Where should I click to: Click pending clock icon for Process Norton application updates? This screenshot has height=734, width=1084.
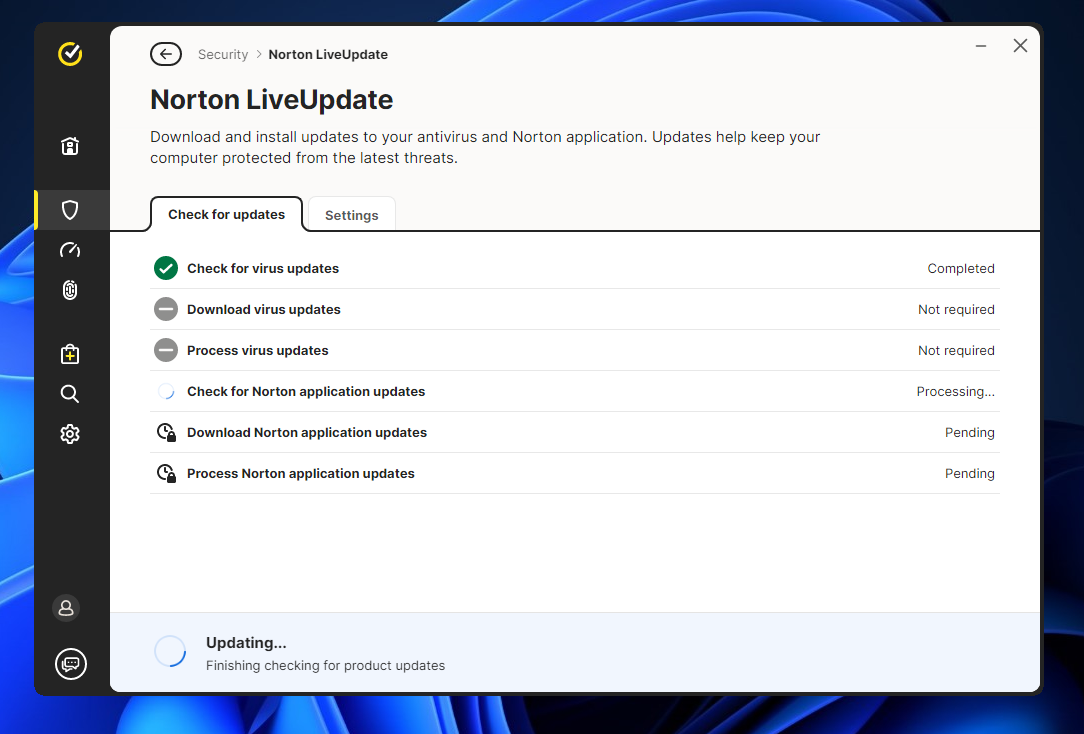pyautogui.click(x=166, y=473)
